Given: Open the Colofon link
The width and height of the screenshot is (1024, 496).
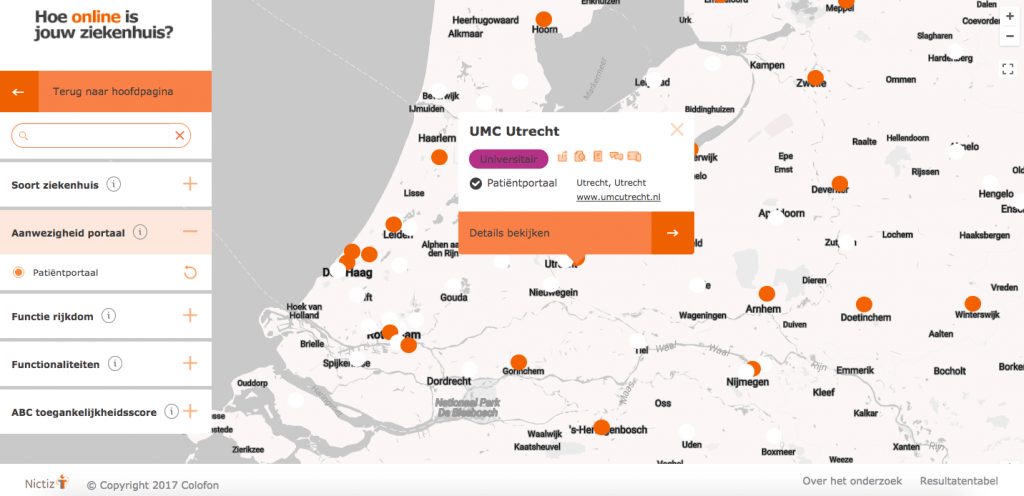Looking at the screenshot, I should click(x=201, y=486).
